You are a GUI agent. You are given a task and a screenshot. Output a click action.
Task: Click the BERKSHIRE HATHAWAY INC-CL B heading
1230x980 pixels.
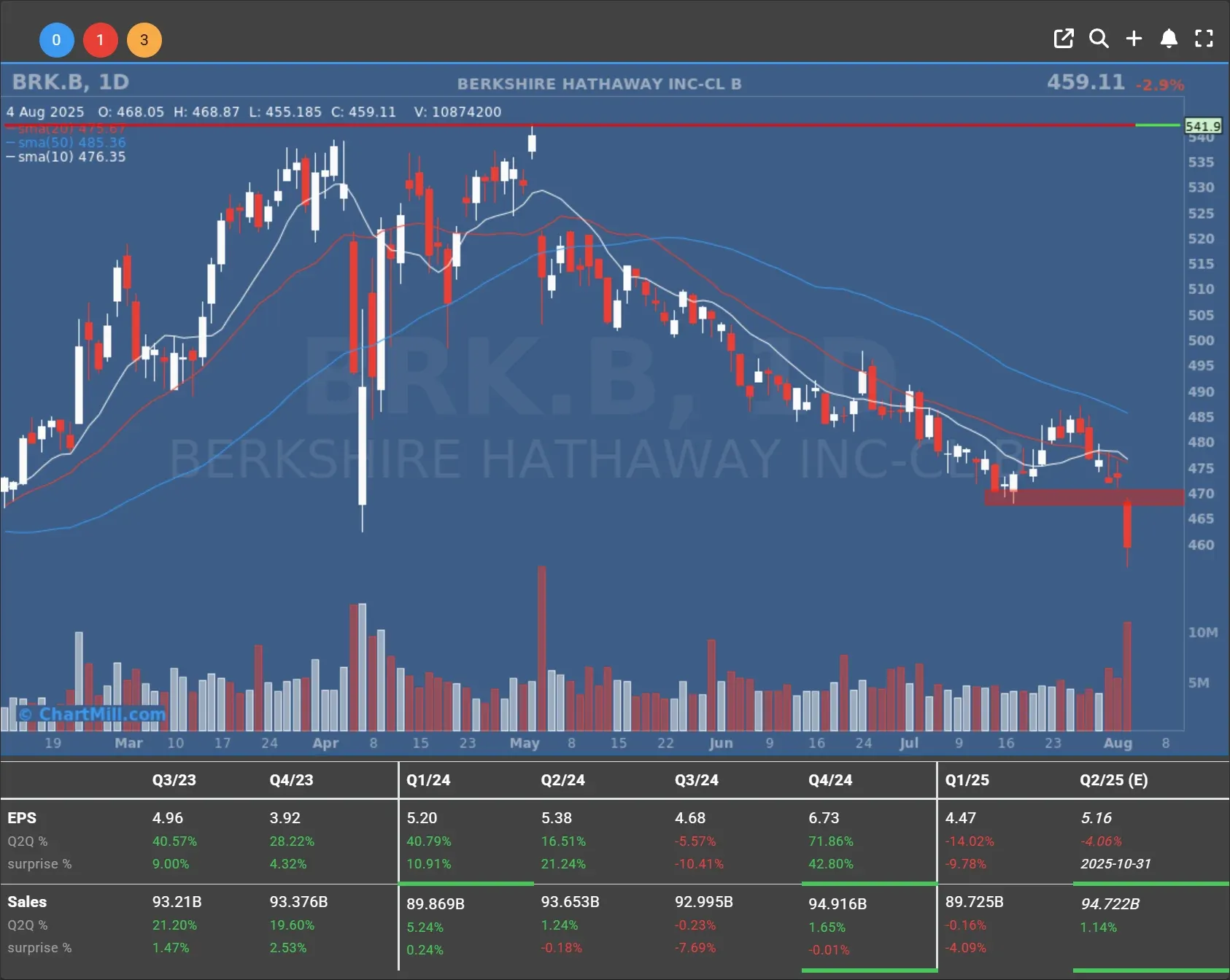599,84
